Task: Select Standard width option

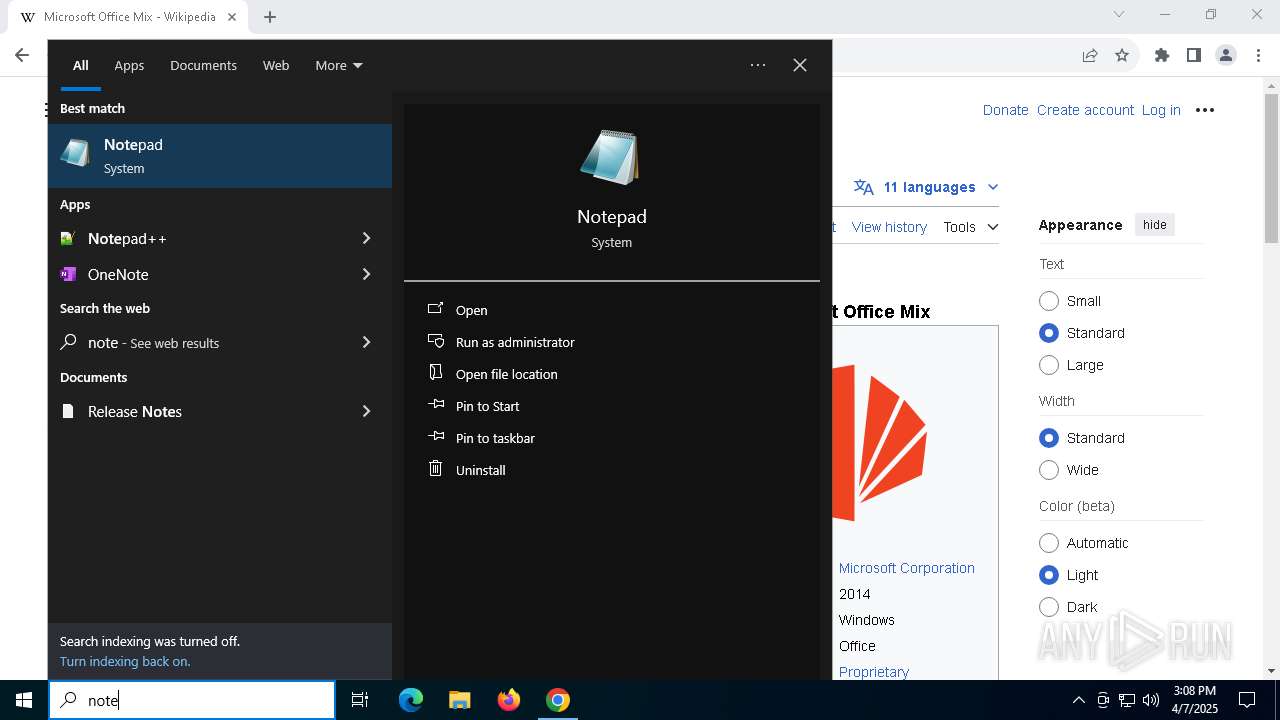Action: 1049,438
